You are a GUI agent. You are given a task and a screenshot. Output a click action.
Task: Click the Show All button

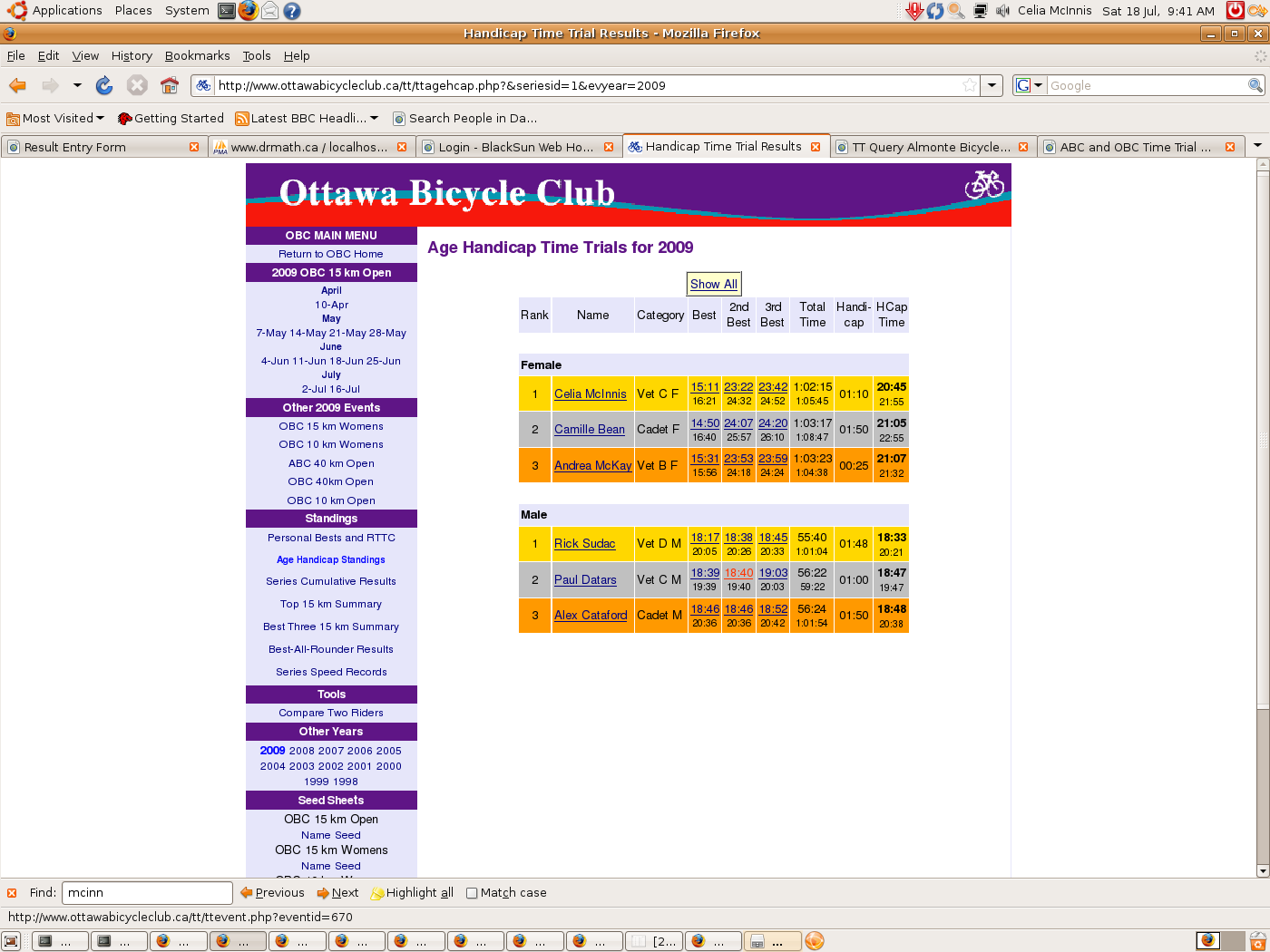click(713, 284)
